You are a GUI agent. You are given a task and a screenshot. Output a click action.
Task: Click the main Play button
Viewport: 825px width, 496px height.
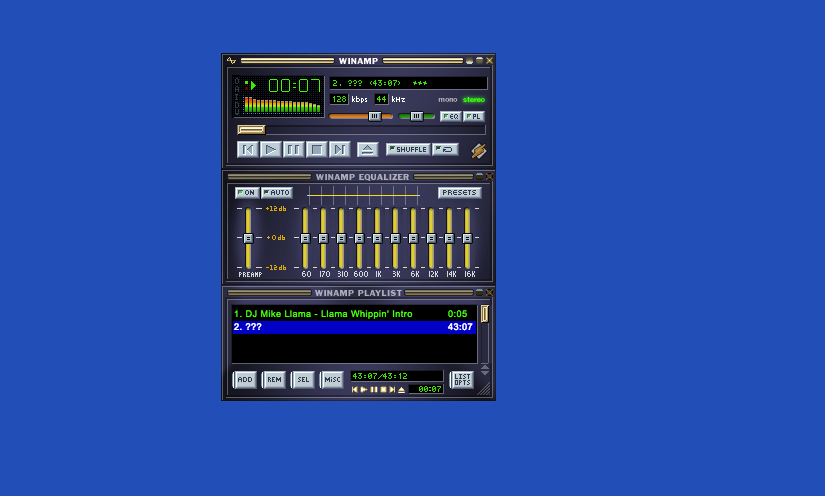tap(270, 150)
